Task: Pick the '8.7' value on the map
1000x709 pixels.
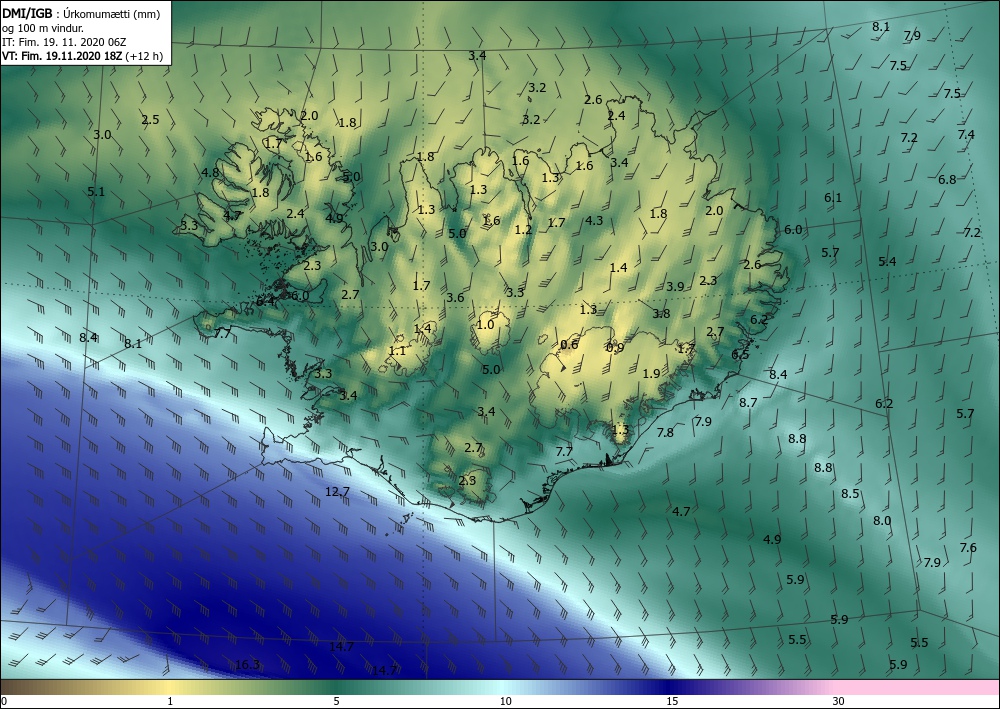Action: 748,402
